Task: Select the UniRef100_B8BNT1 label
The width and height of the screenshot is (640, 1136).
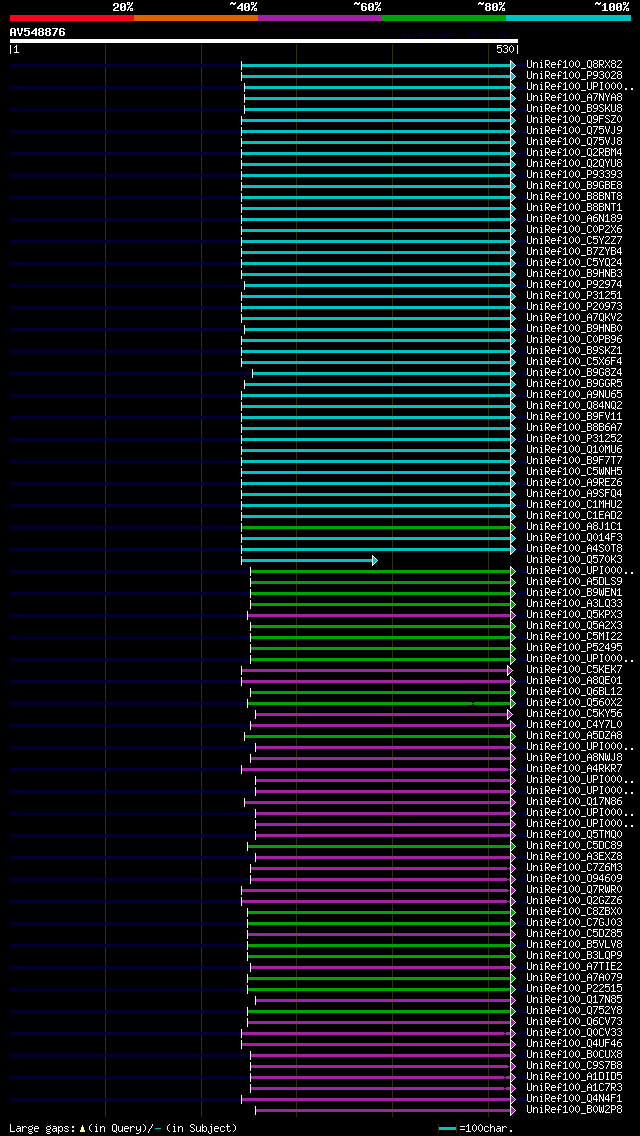Action: pyautogui.click(x=574, y=207)
